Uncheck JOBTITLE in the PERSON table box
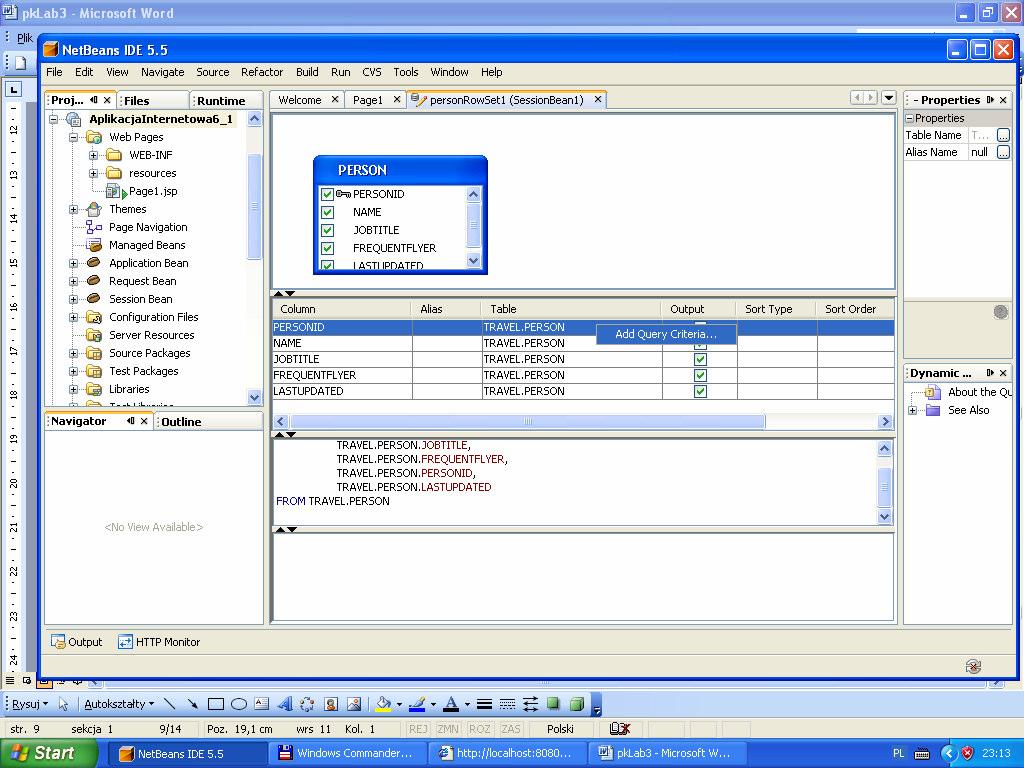Screen dimensions: 1024x768 tap(327, 230)
